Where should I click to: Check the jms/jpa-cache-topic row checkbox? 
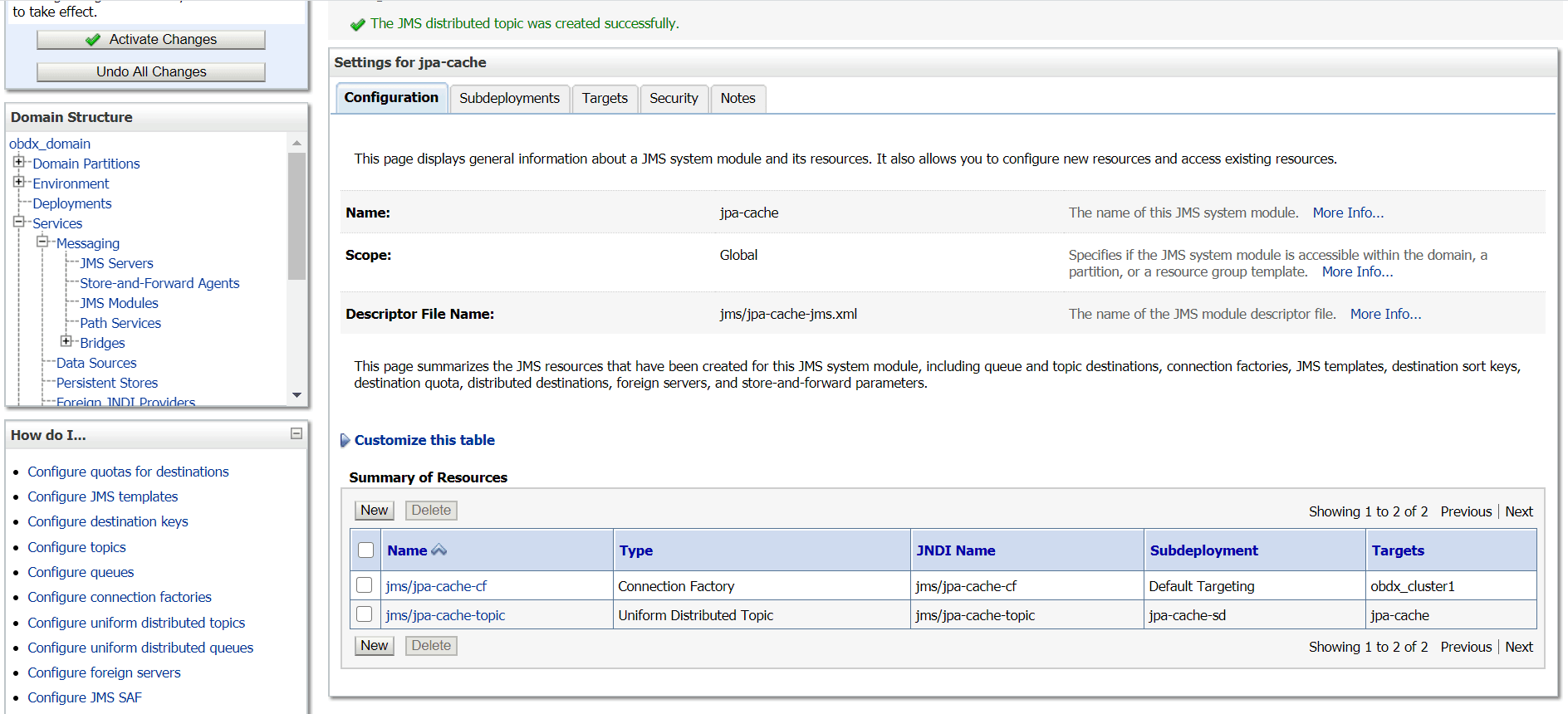364,614
